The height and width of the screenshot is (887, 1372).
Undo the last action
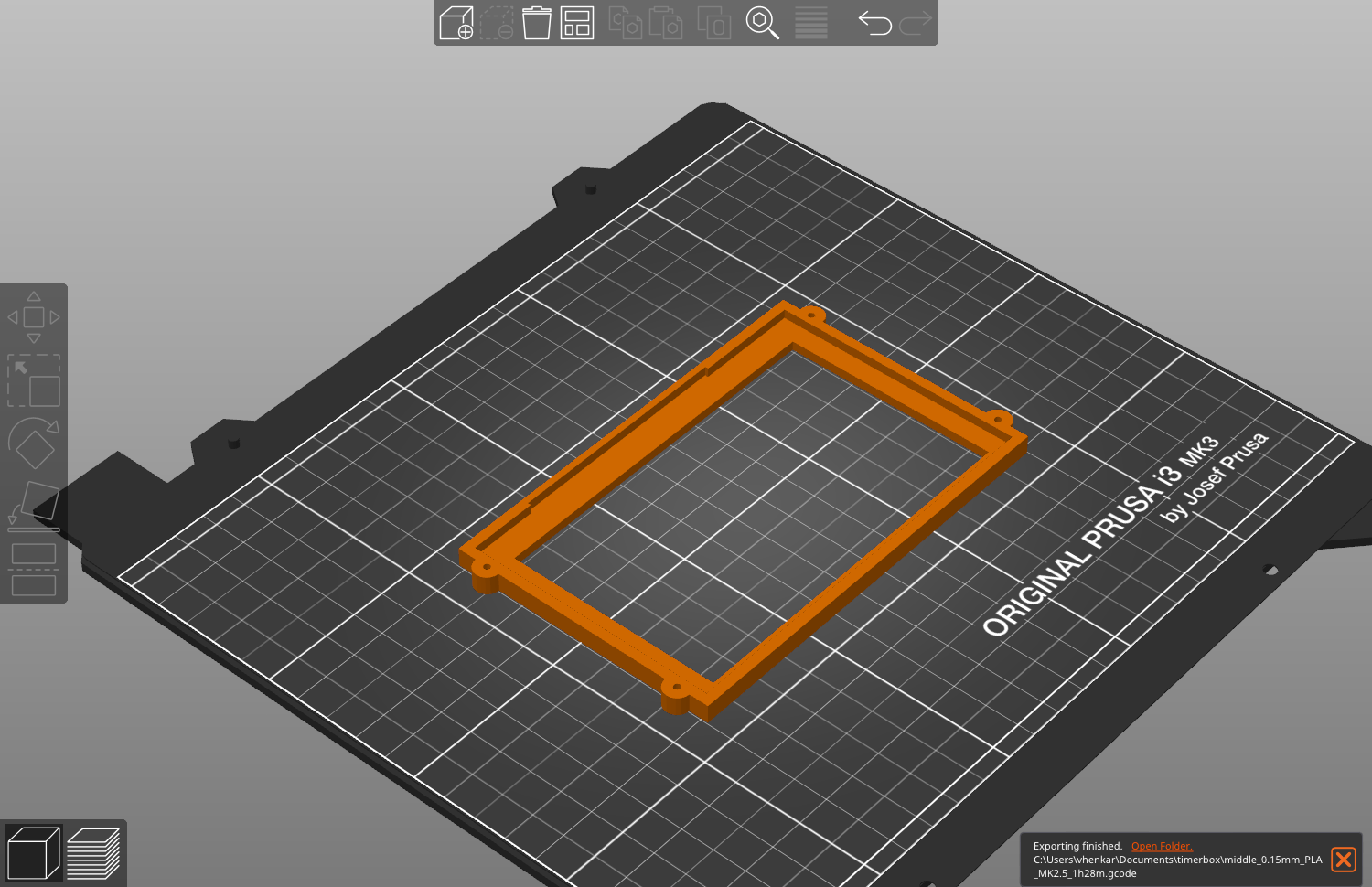click(874, 23)
